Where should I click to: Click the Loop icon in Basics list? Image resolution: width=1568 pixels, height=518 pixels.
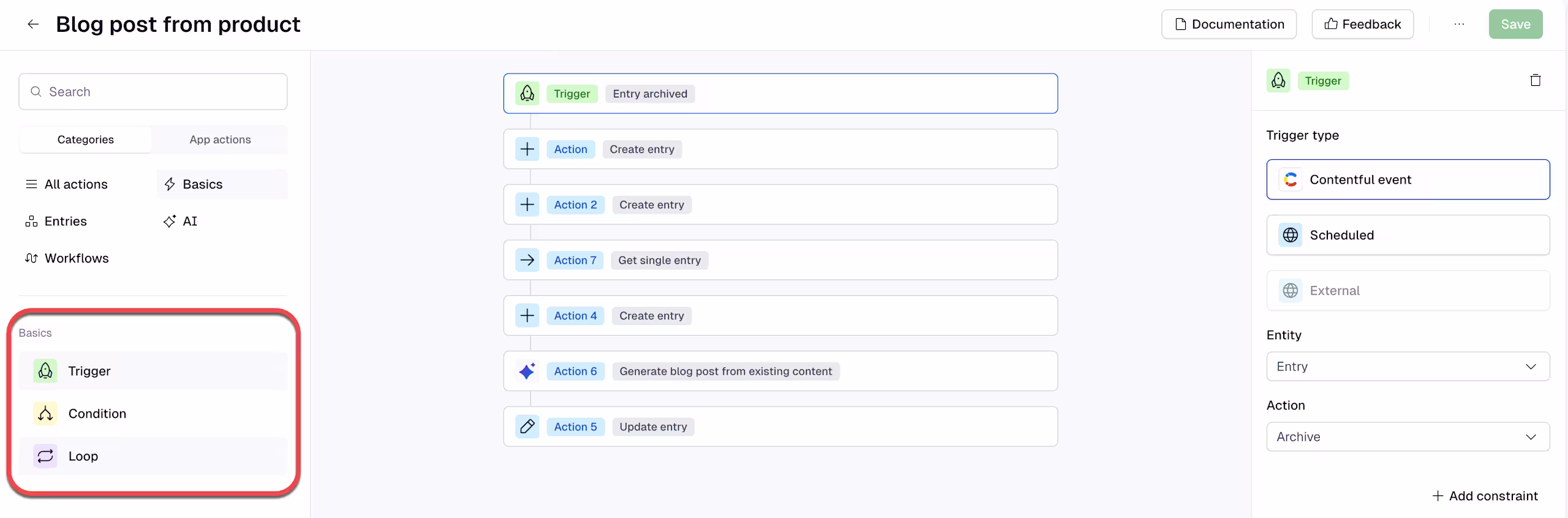click(45, 456)
